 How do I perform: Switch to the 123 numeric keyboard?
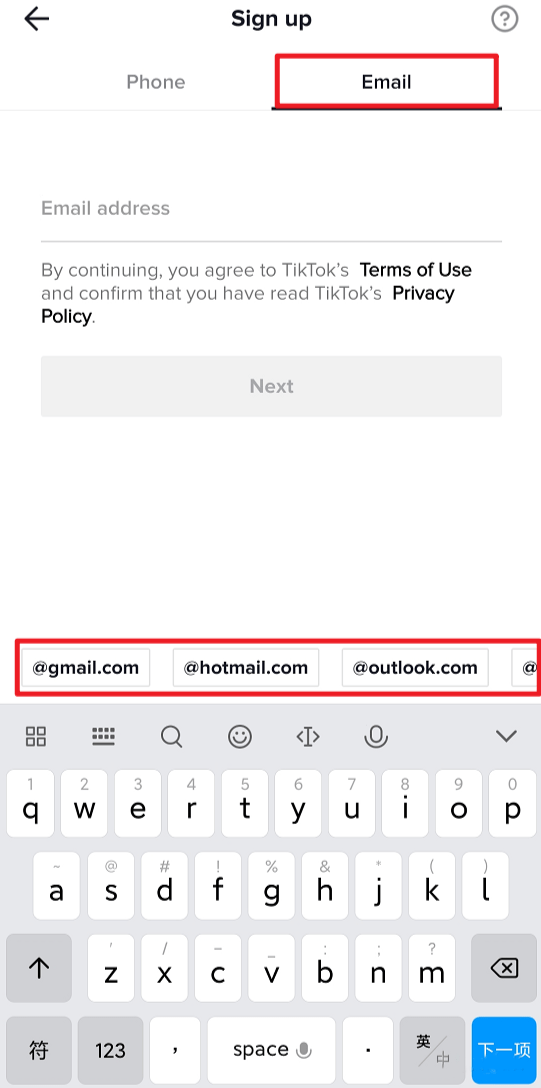point(110,1050)
